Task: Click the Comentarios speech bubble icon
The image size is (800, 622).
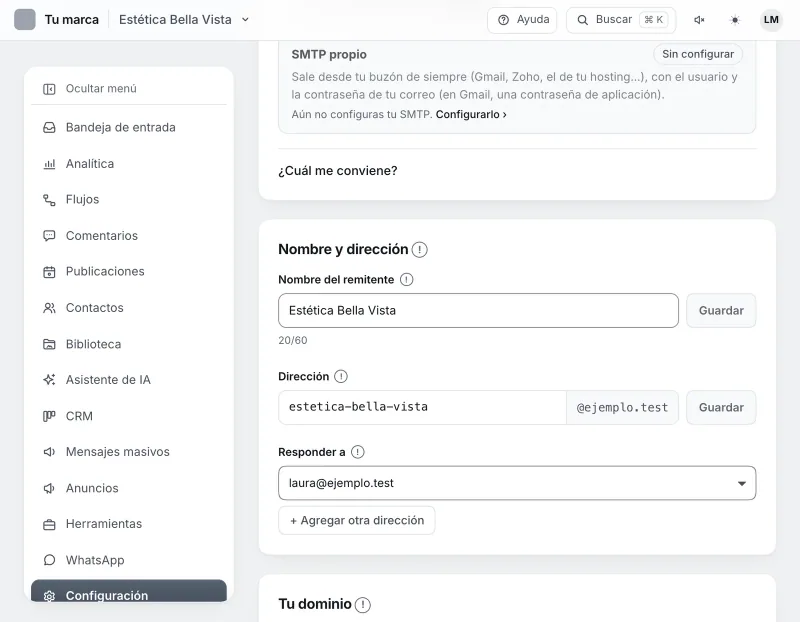Action: coord(49,236)
